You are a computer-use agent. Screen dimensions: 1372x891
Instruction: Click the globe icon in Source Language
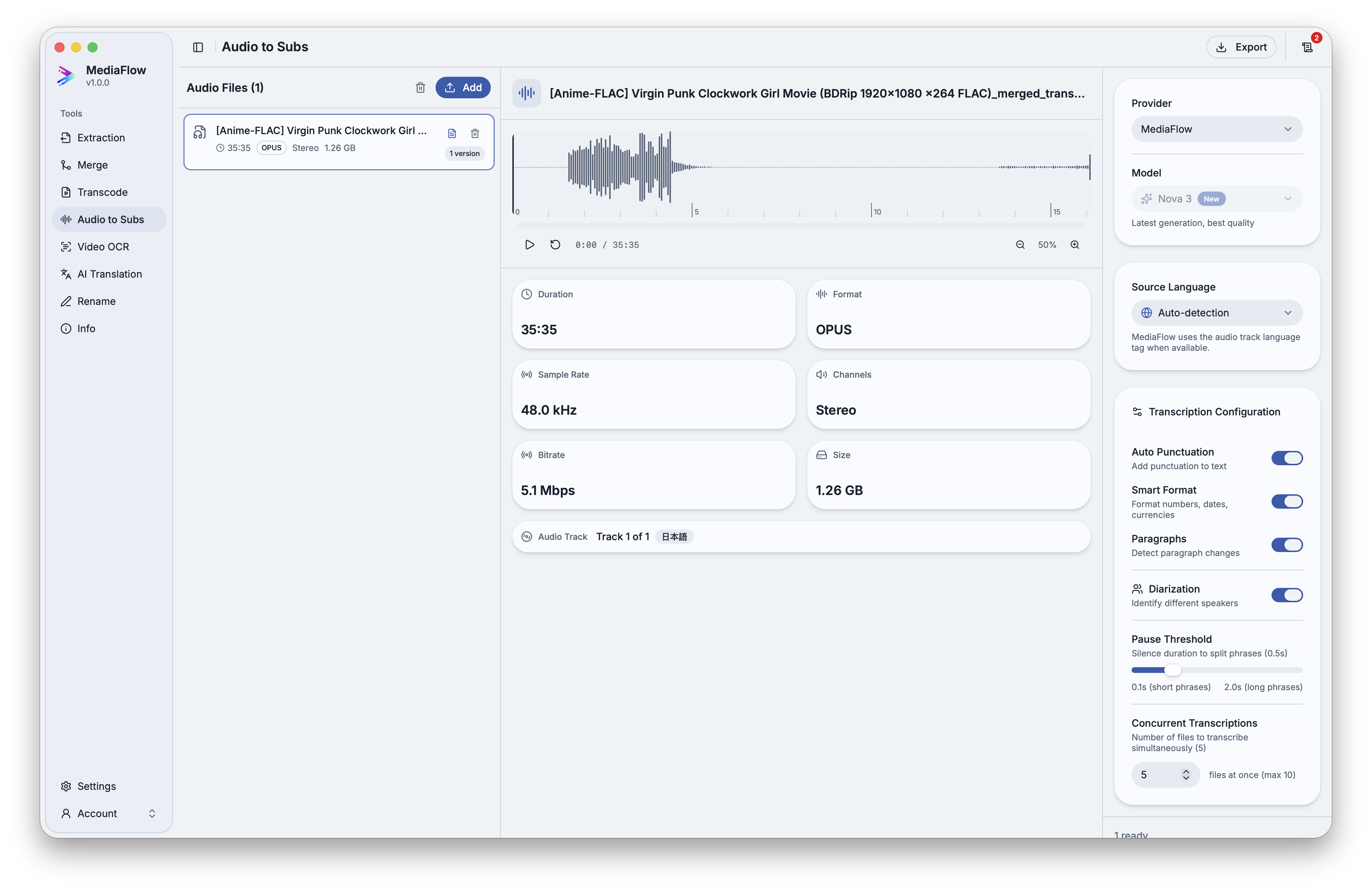click(1147, 313)
